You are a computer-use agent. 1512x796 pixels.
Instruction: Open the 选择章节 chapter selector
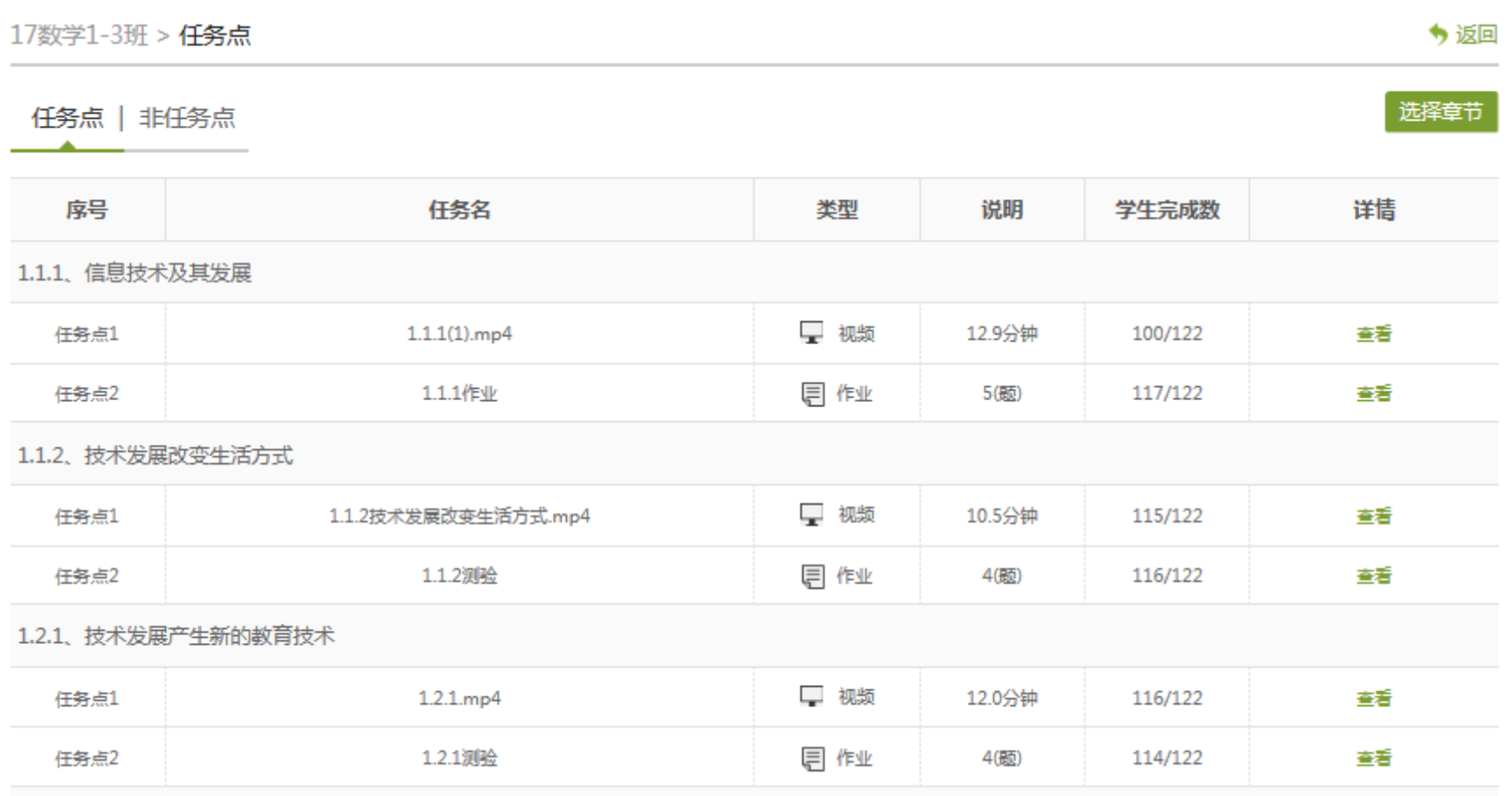point(1440,112)
